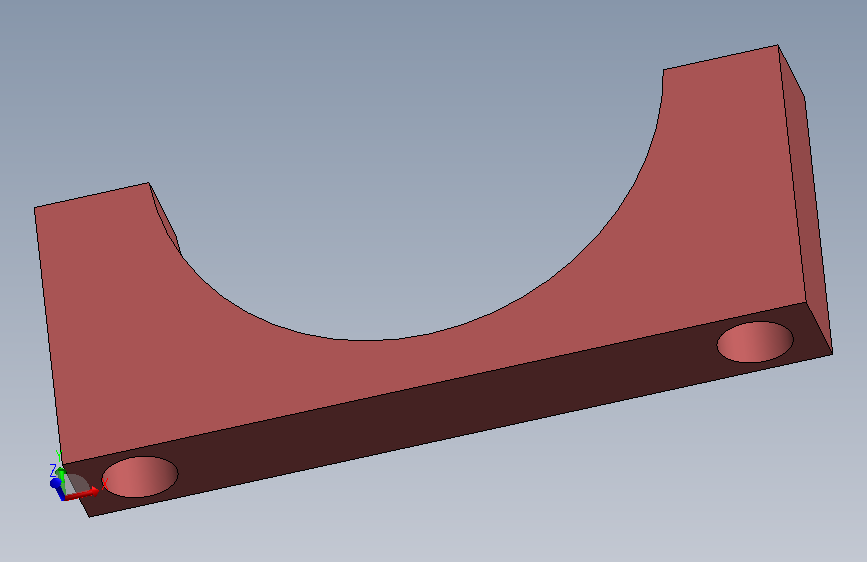
Task: Select the right circular hole in the bracket
Action: 755,342
